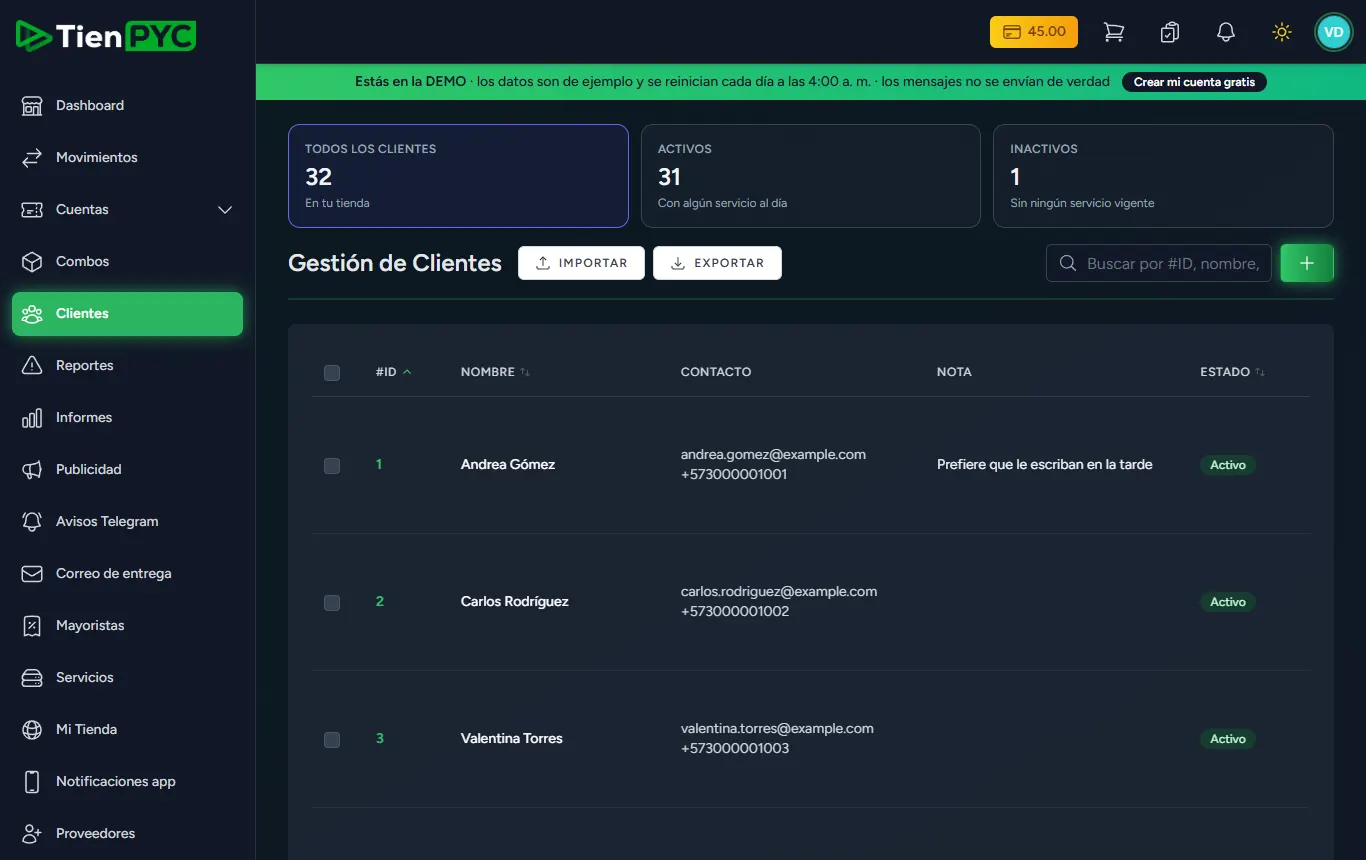Click the 45.00 balance badge
Image resolution: width=1366 pixels, height=860 pixels.
[x=1034, y=32]
